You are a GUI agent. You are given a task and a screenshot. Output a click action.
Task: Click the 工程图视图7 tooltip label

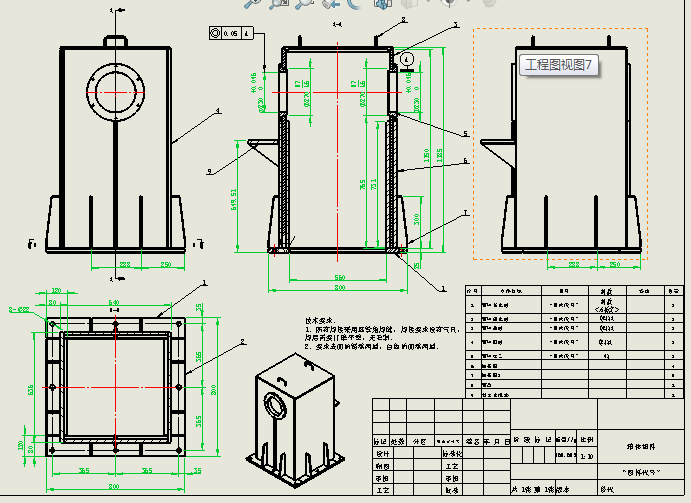coord(559,65)
